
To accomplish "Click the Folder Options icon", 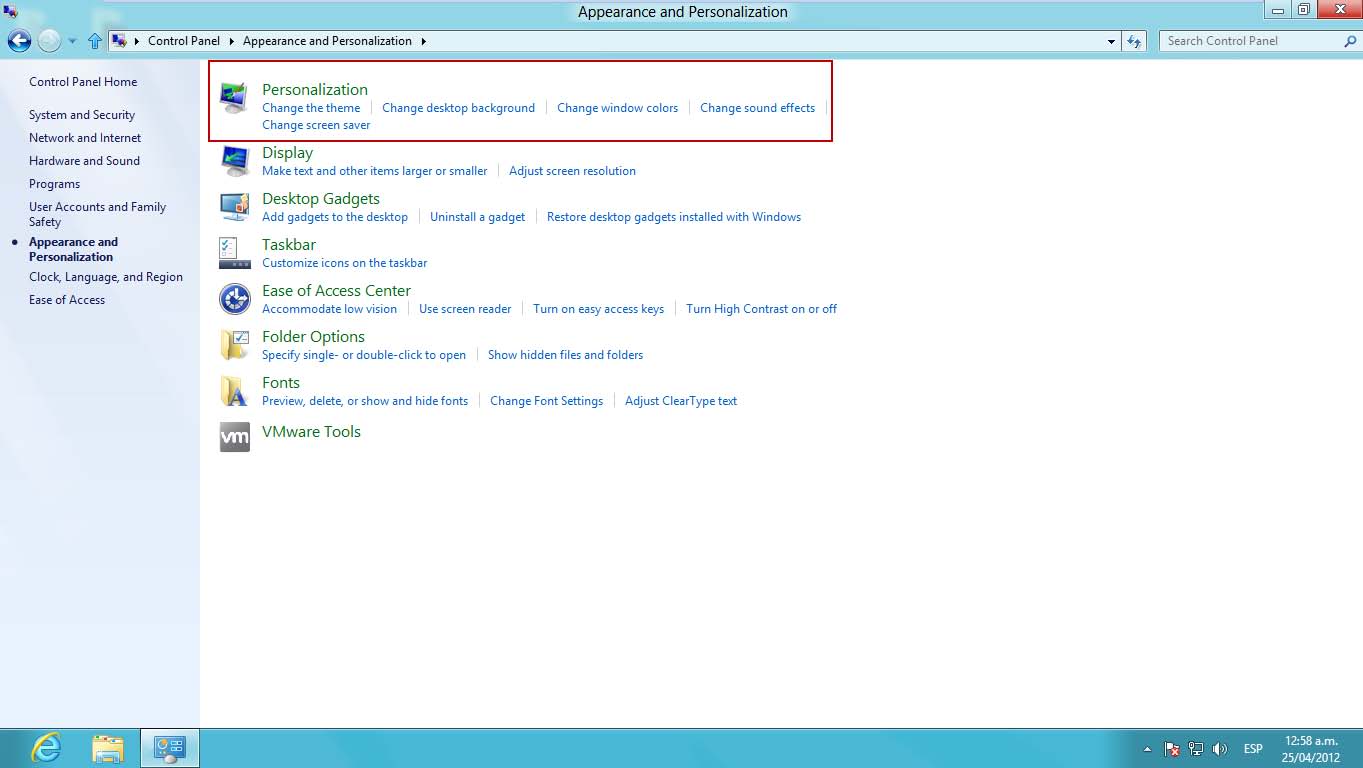I will [x=234, y=345].
